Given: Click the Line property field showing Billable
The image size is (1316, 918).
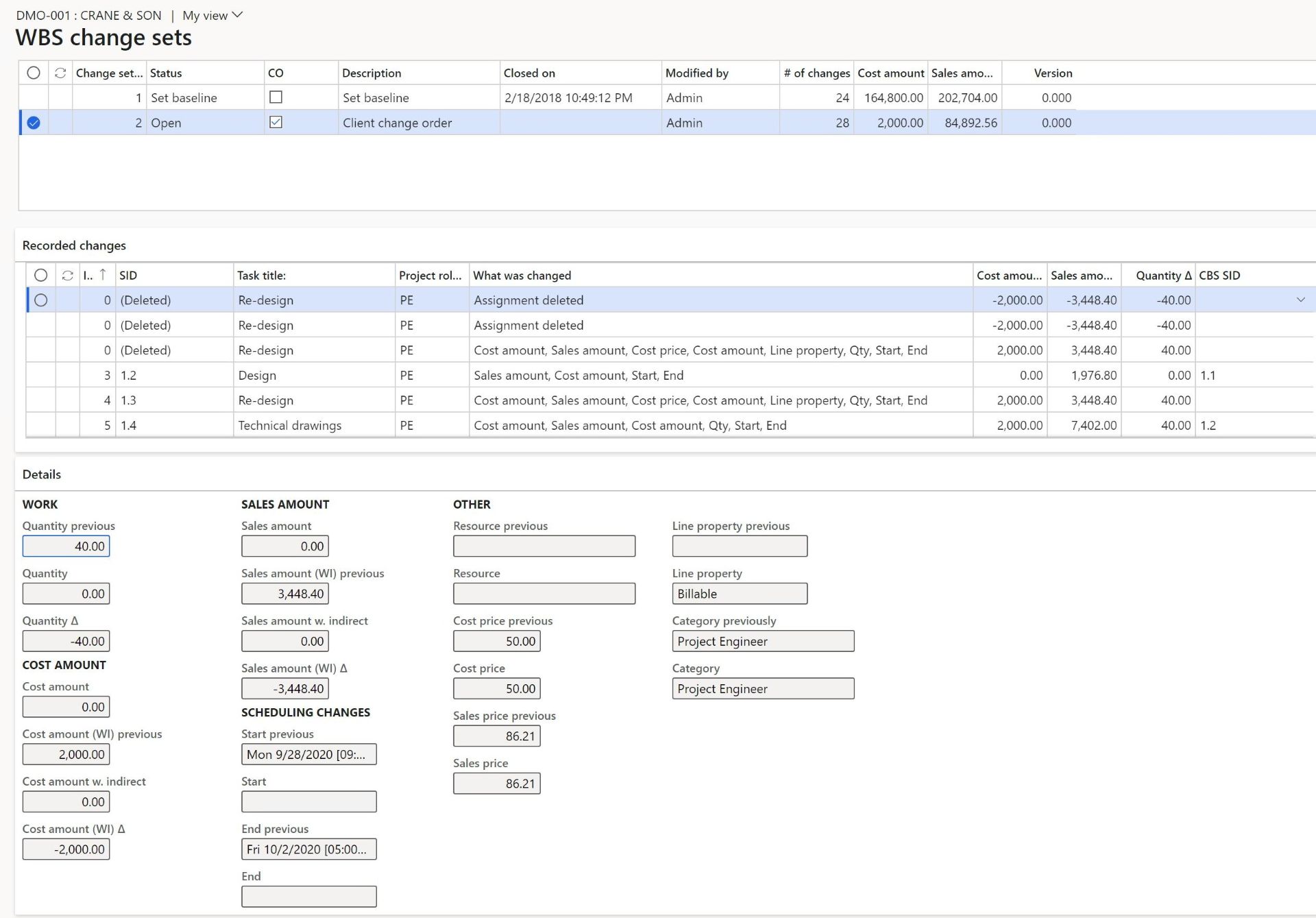Looking at the screenshot, I should coord(740,594).
